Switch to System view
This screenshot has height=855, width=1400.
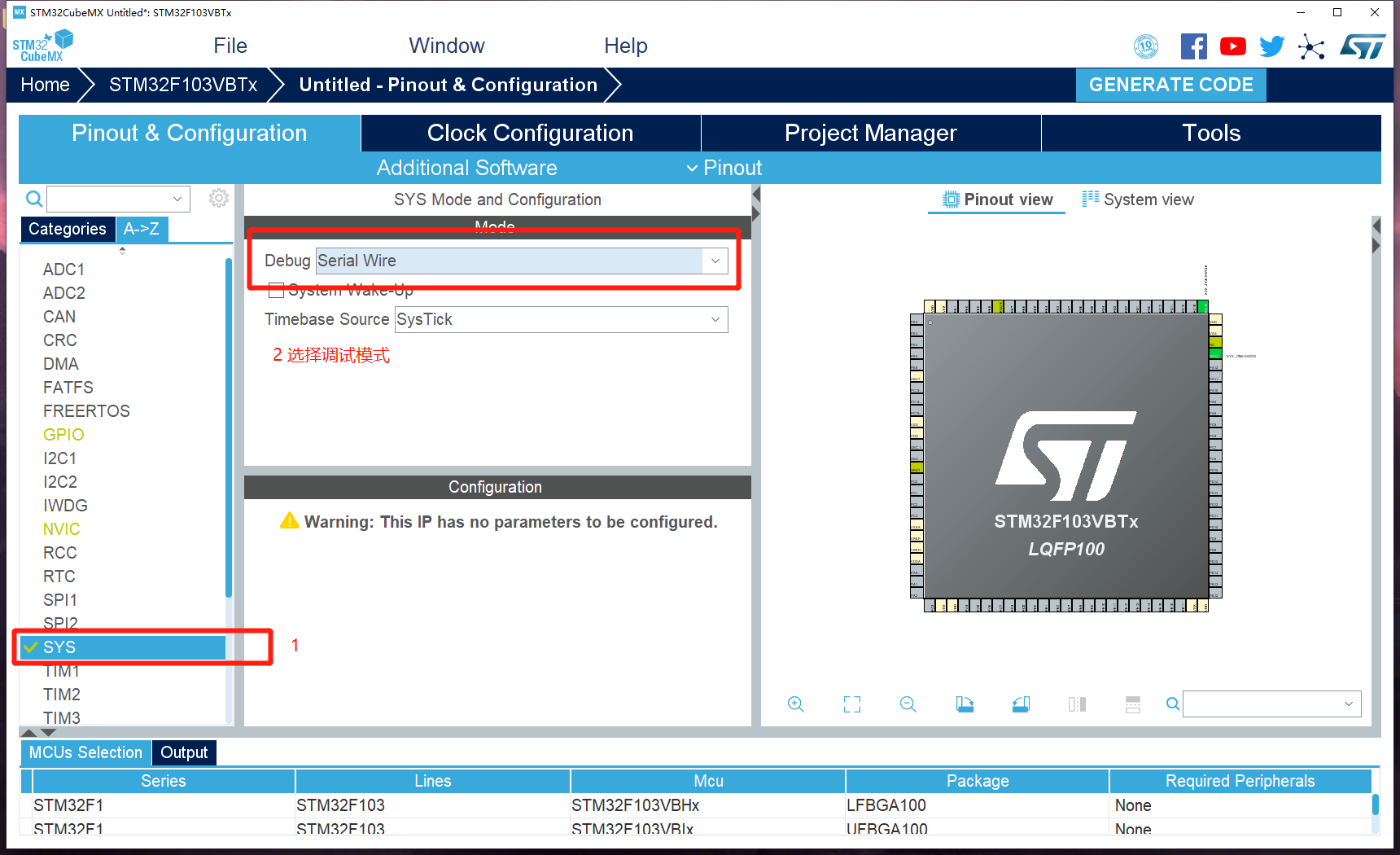tap(1138, 199)
